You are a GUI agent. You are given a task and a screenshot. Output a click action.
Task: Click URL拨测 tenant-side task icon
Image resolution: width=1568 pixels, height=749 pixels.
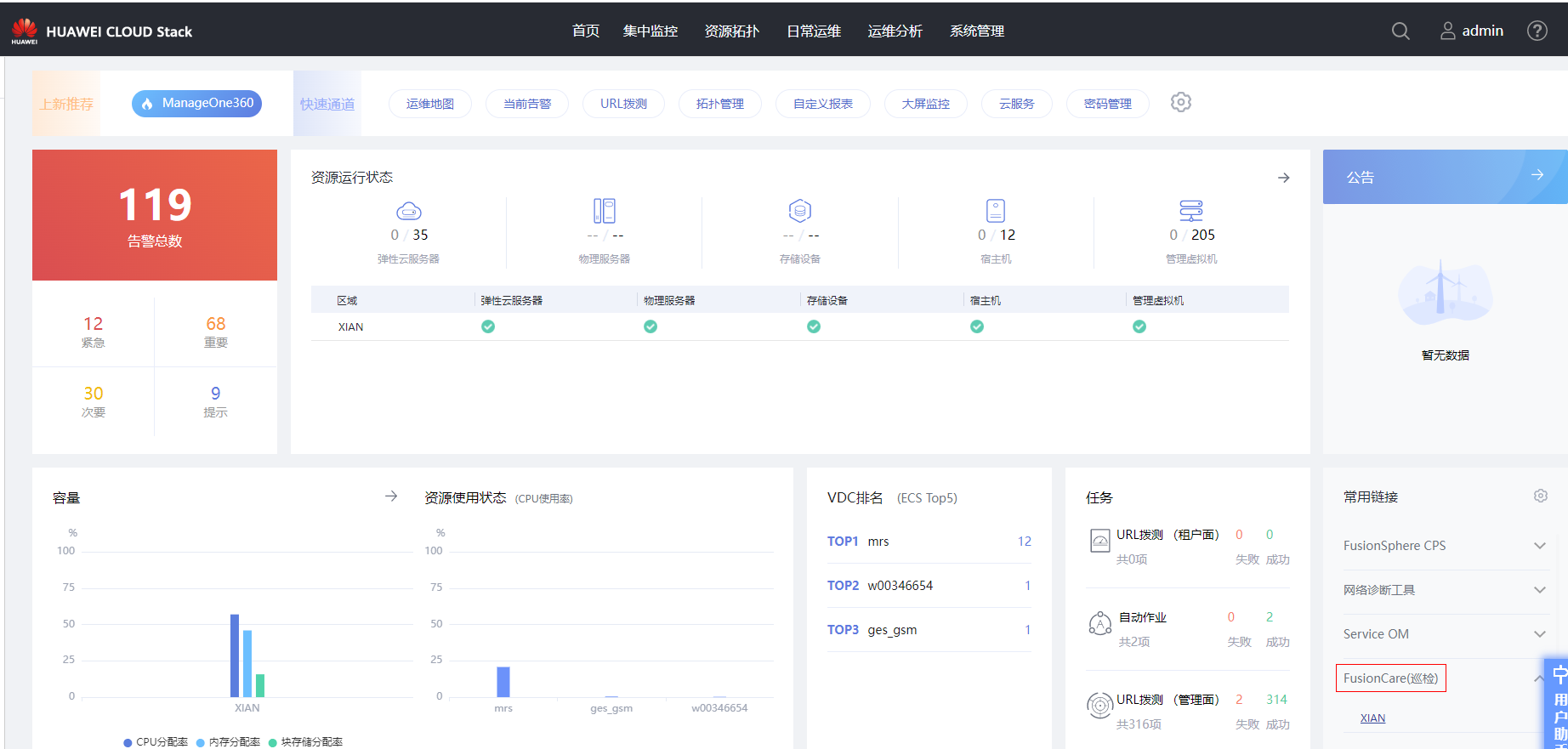pyautogui.click(x=1100, y=540)
